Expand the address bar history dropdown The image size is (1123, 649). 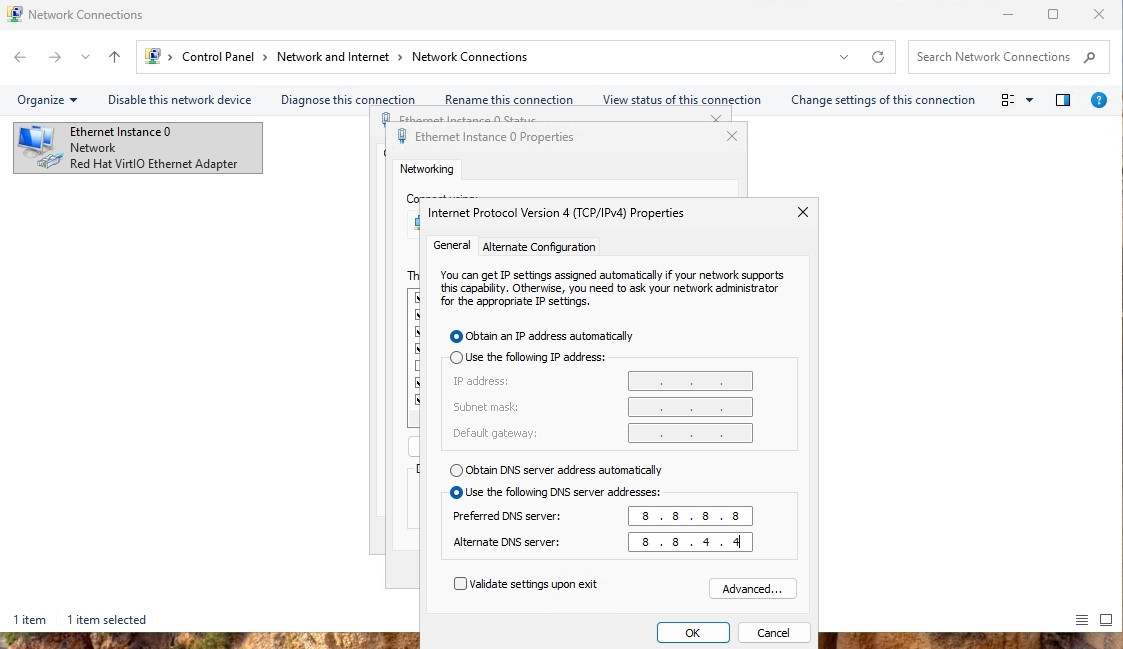[844, 57]
